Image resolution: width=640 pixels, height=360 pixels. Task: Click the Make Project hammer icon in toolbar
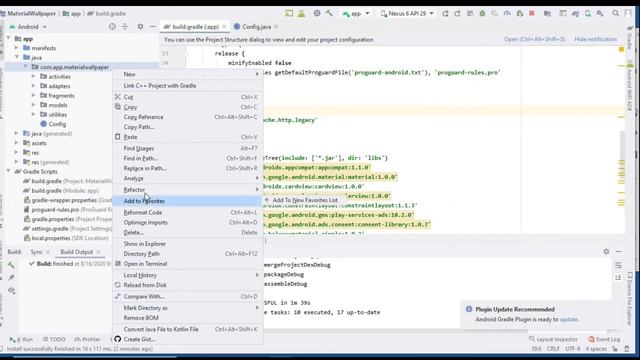329,13
